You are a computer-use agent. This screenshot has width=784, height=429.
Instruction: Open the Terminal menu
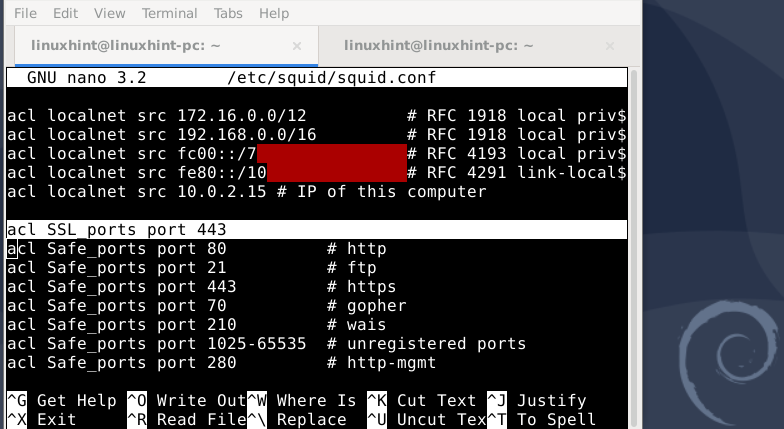tap(169, 14)
